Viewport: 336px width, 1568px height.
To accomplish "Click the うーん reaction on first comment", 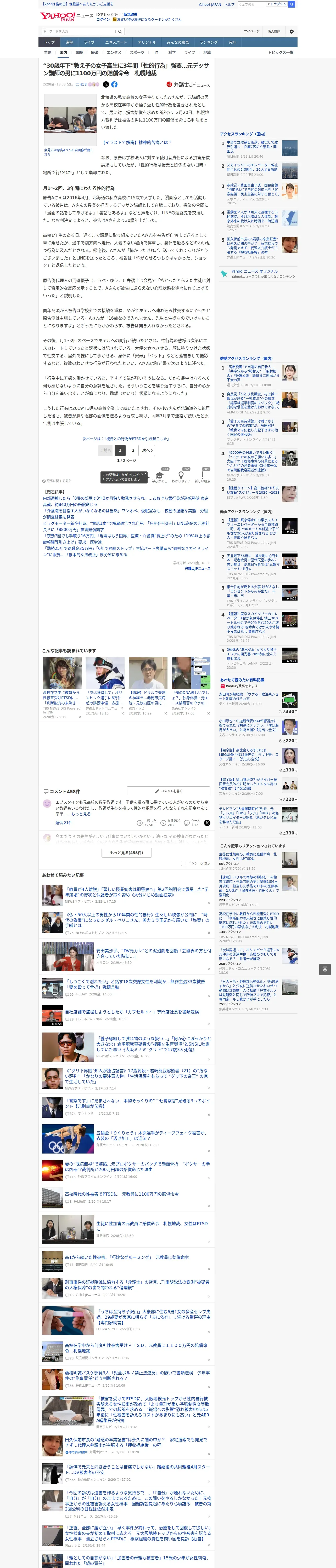I will [x=193, y=822].
